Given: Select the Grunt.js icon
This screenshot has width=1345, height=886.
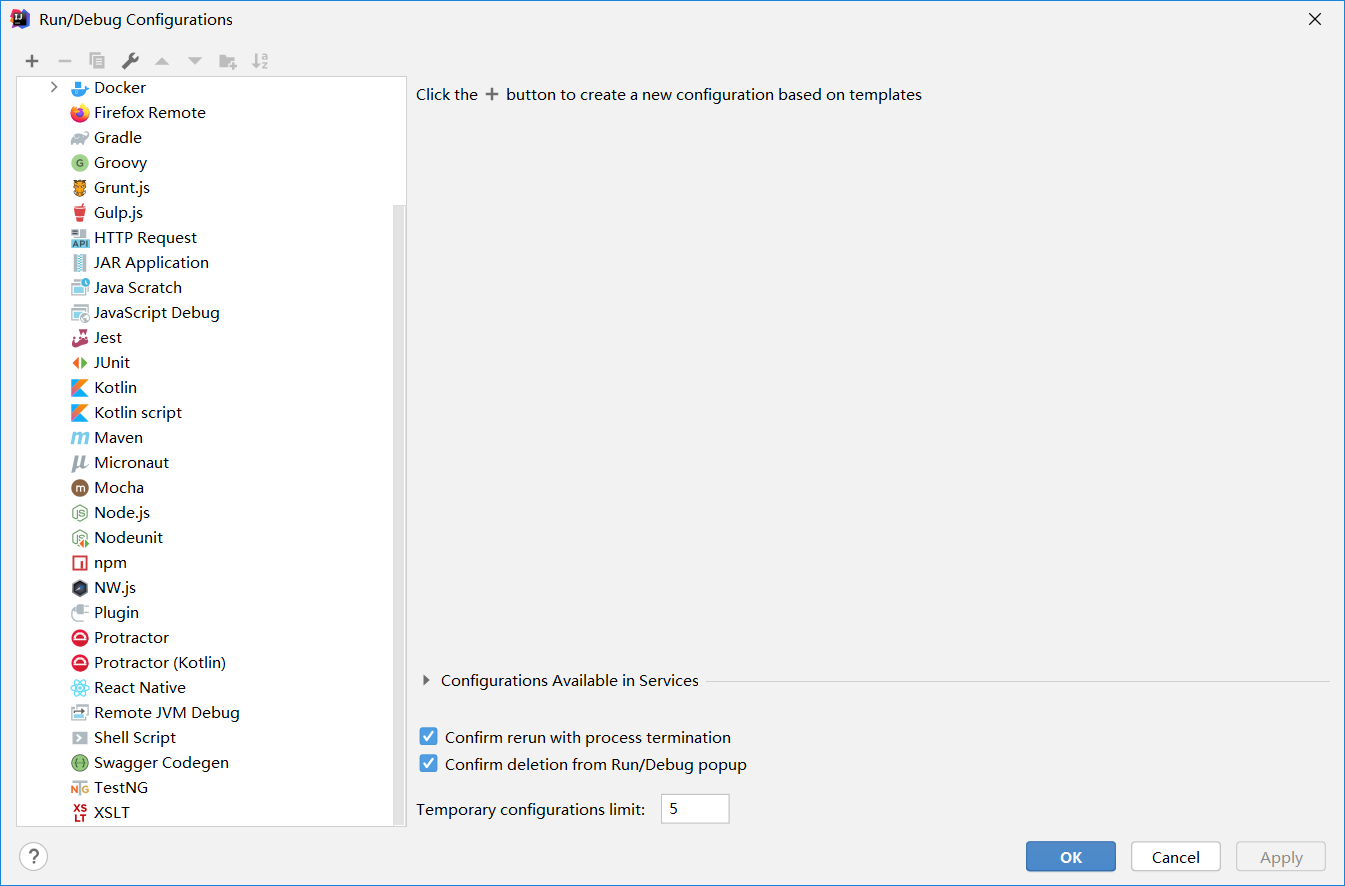Looking at the screenshot, I should point(80,188).
